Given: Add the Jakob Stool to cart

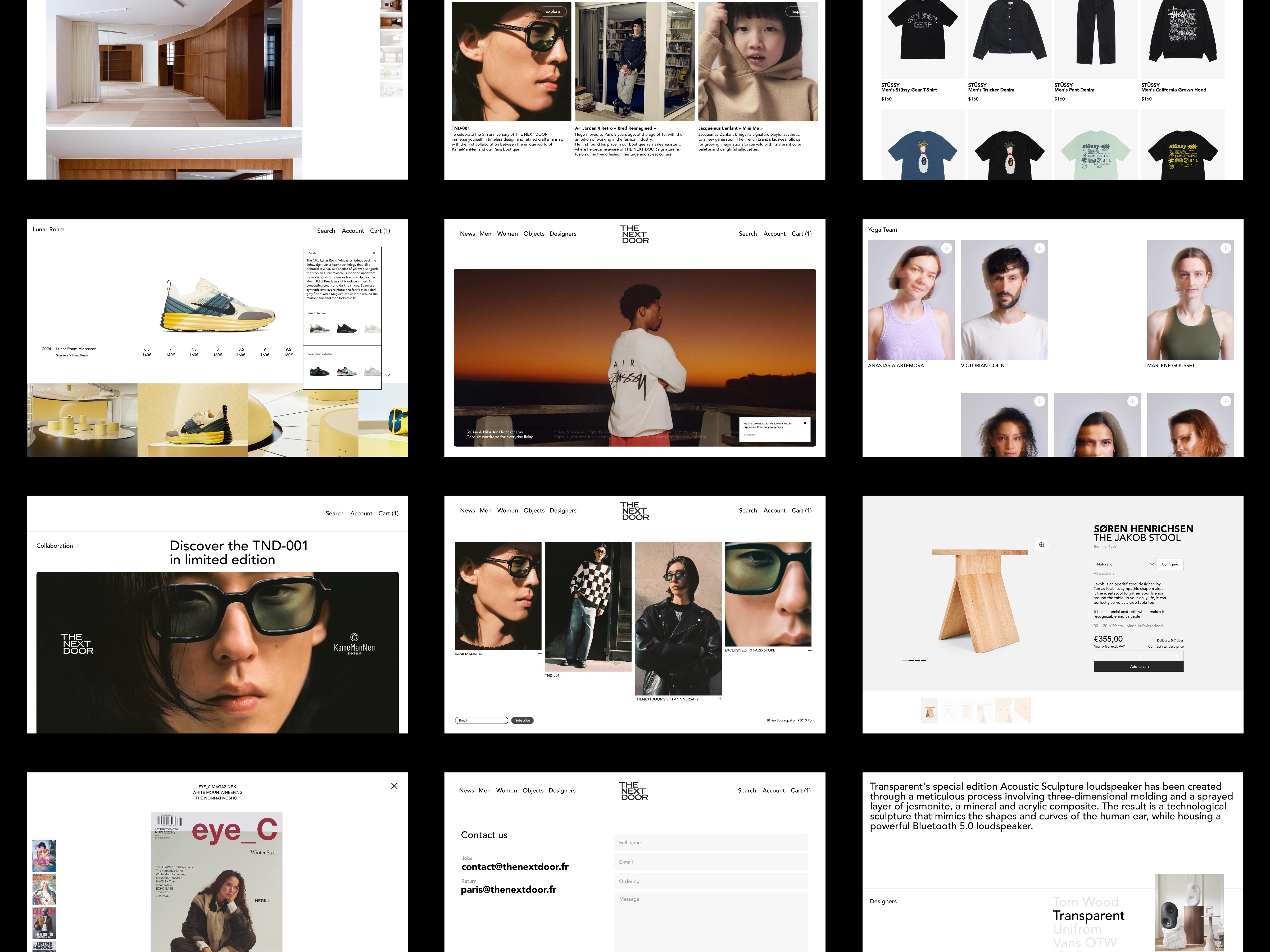Looking at the screenshot, I should tap(1139, 667).
